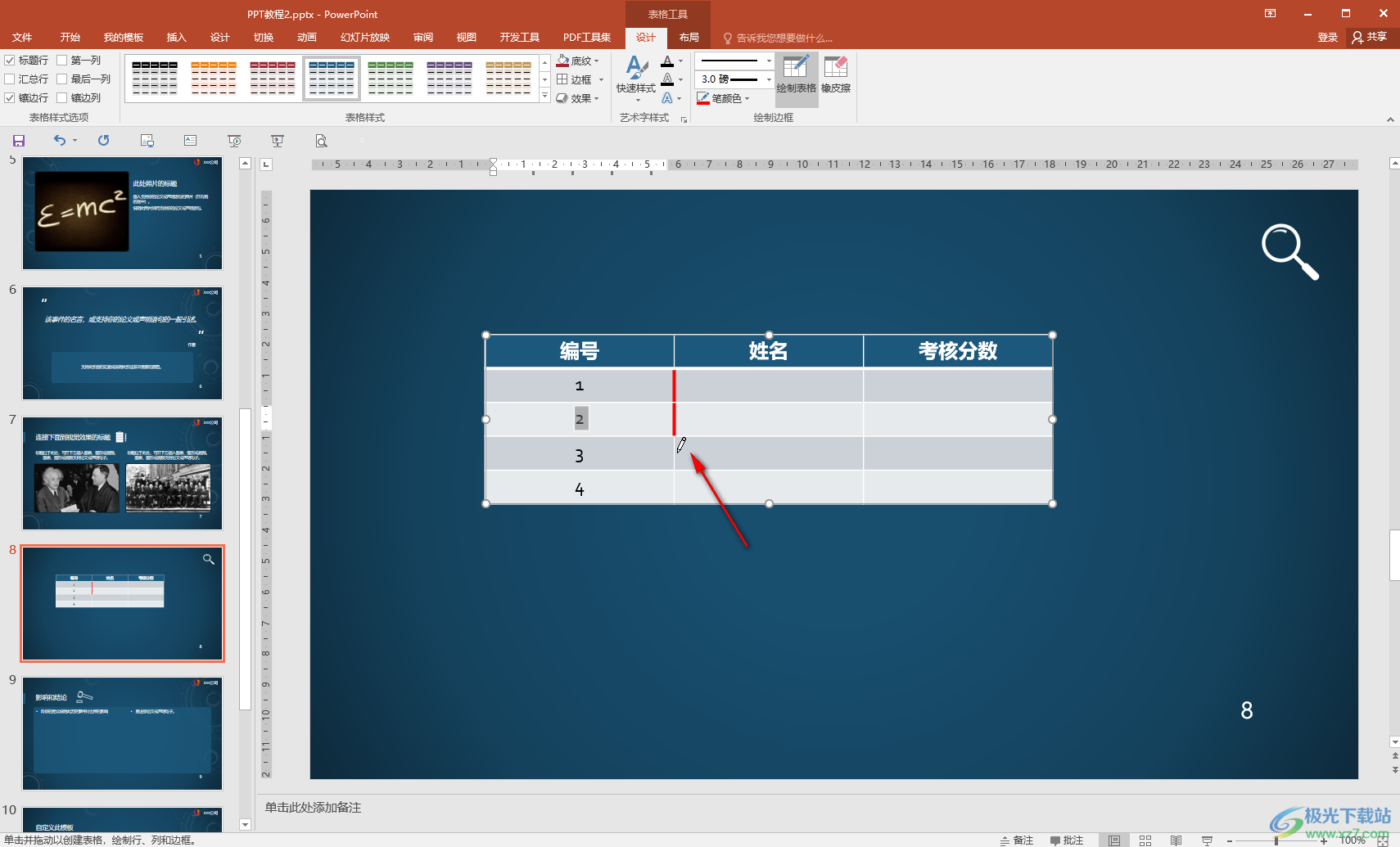Select the green table style swatch
This screenshot has width=1400, height=847.
click(391, 78)
